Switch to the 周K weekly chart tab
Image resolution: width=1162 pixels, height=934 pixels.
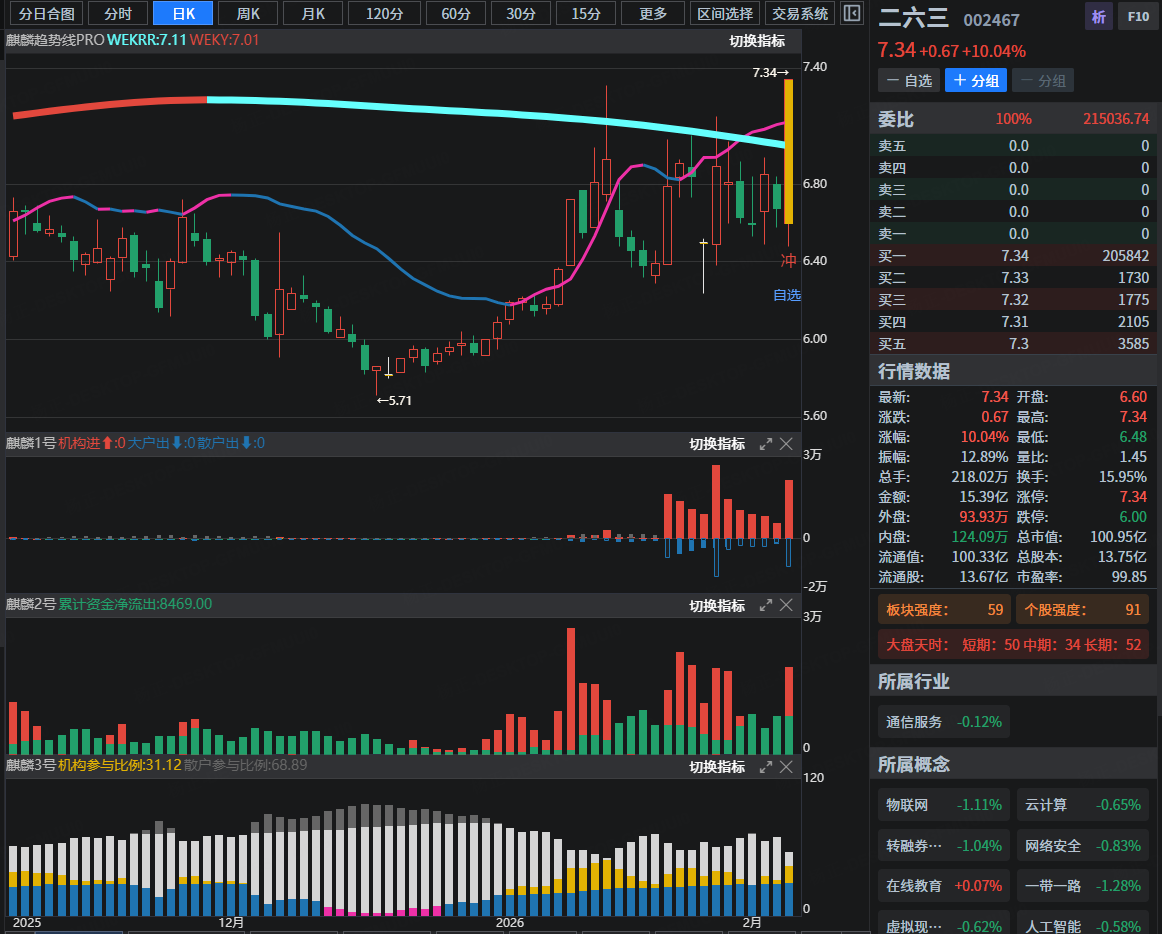pyautogui.click(x=248, y=14)
